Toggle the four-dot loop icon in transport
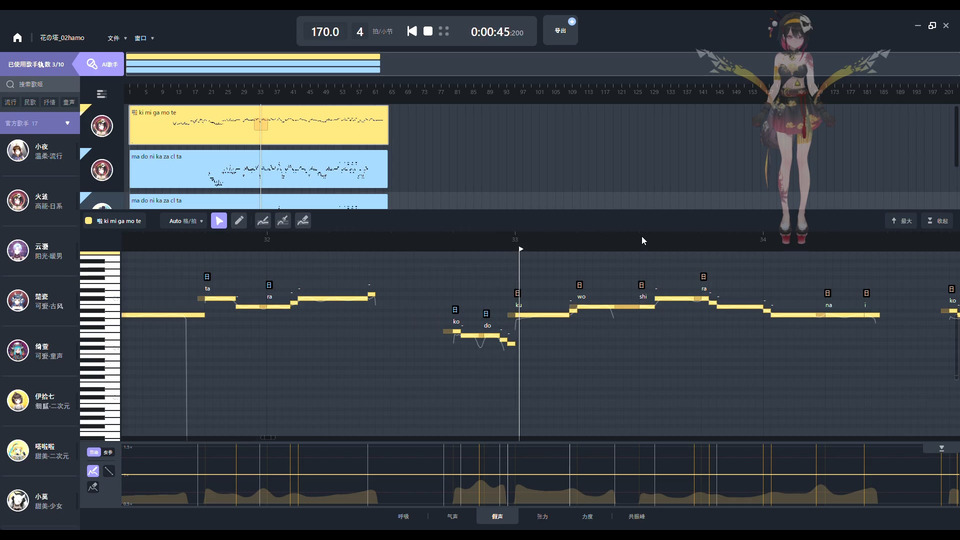The height and width of the screenshot is (540, 960). [x=444, y=31]
